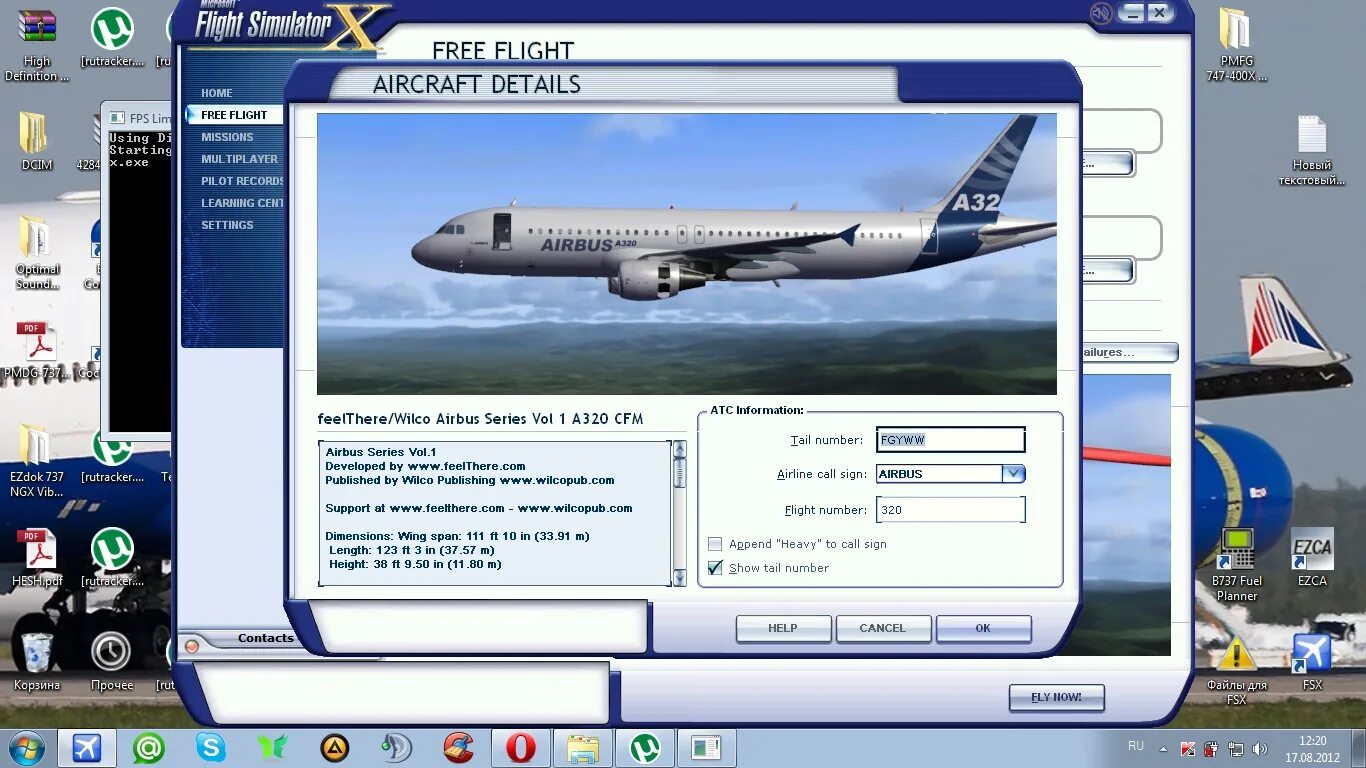Open the Прочее clock desktop icon
Image resolution: width=1366 pixels, height=768 pixels.
111,661
